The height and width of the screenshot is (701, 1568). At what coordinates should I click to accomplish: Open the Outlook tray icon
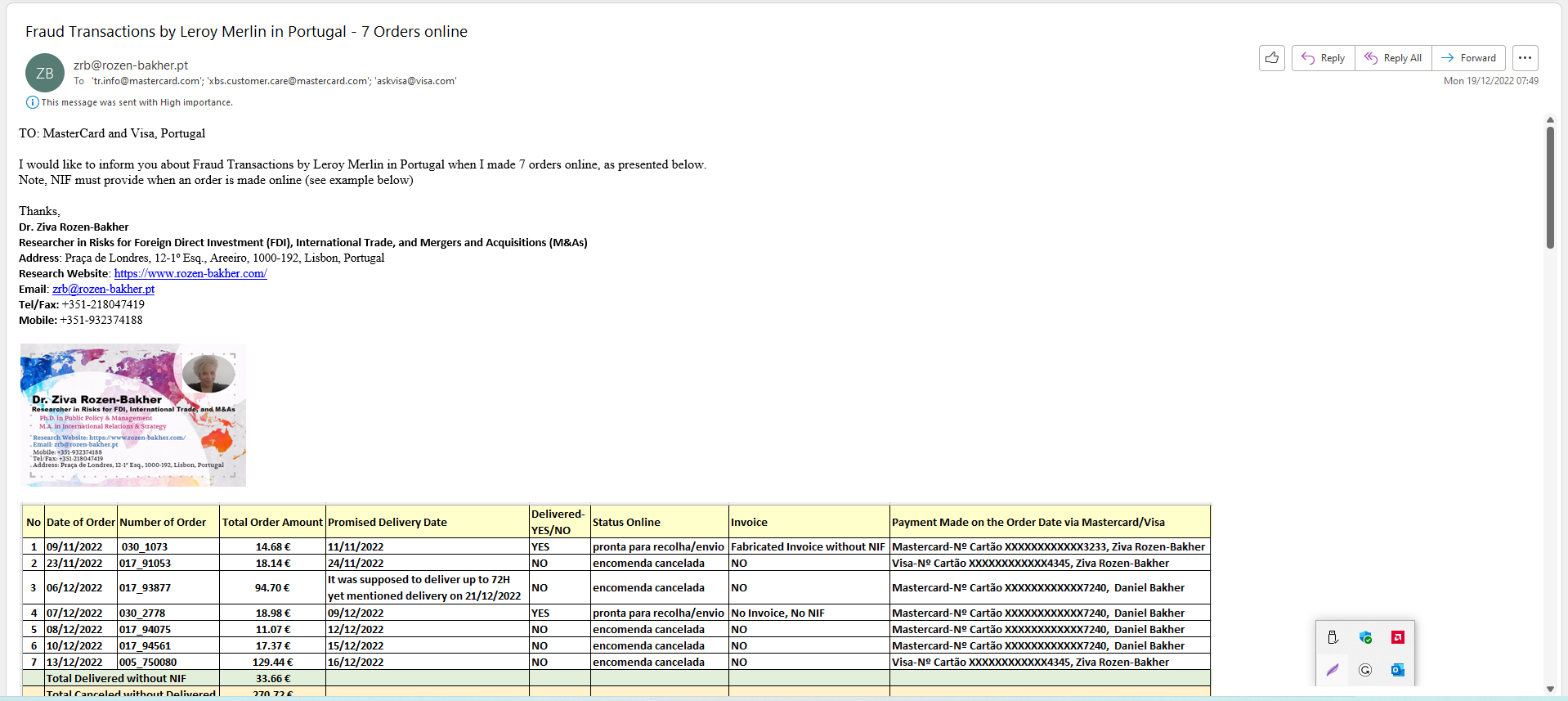[x=1398, y=670]
